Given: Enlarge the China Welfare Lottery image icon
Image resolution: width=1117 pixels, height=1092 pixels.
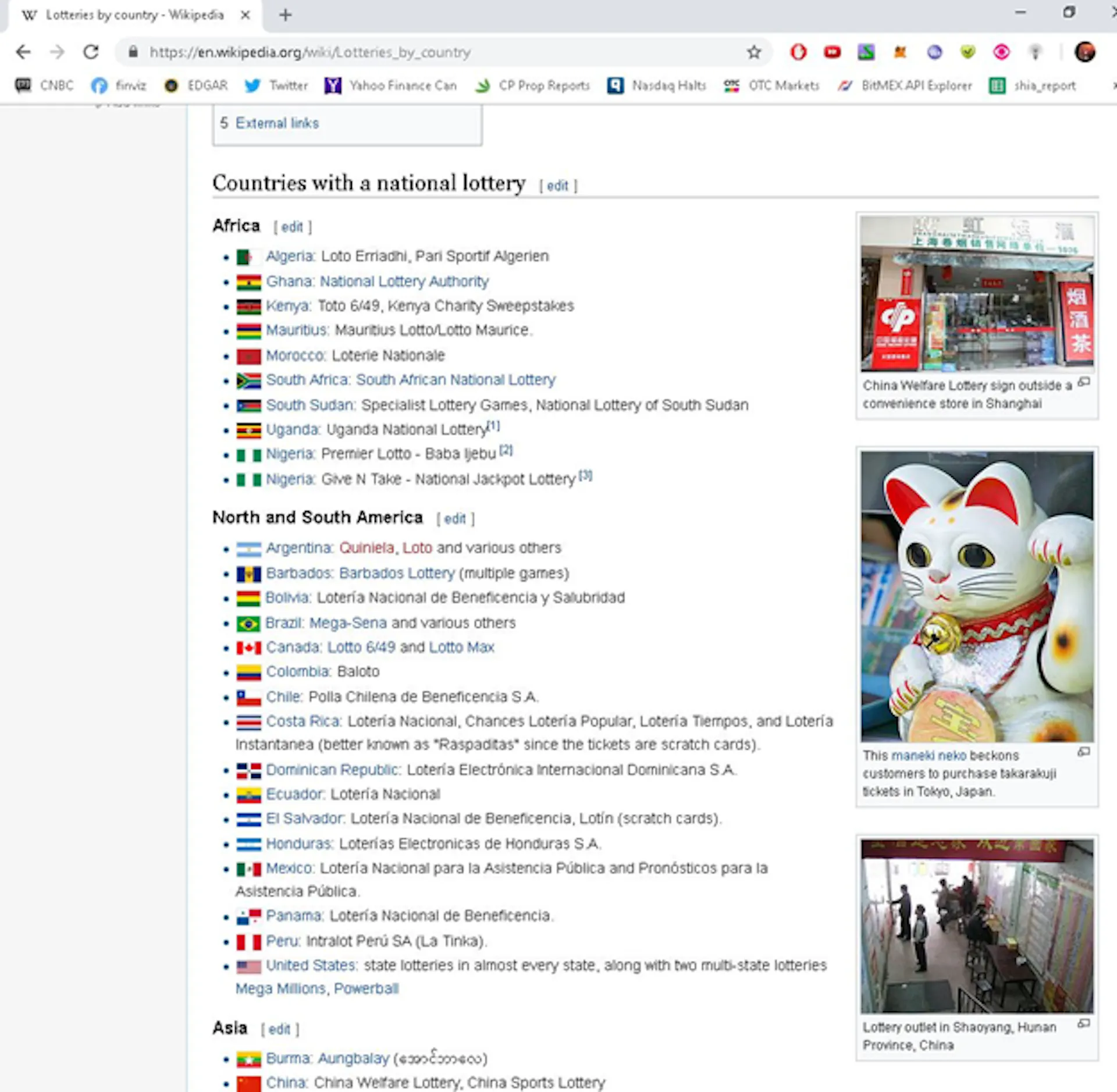Looking at the screenshot, I should [x=1084, y=382].
